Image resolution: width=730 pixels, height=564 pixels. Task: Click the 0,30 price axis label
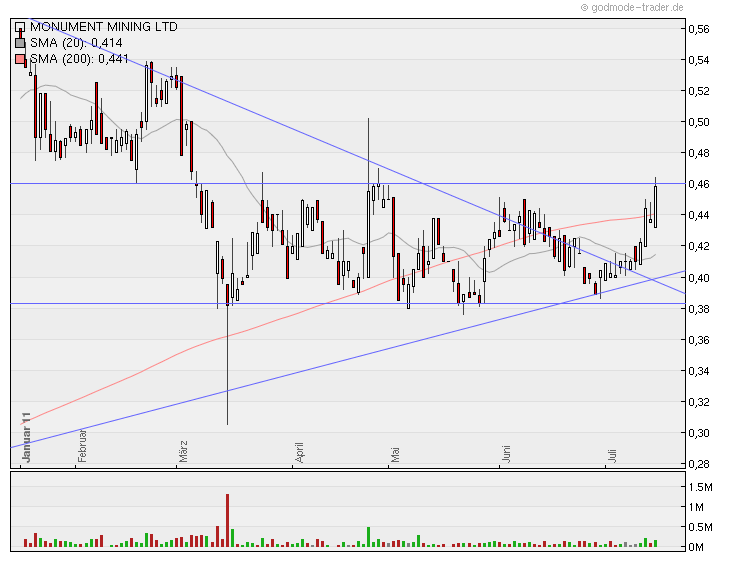(699, 433)
